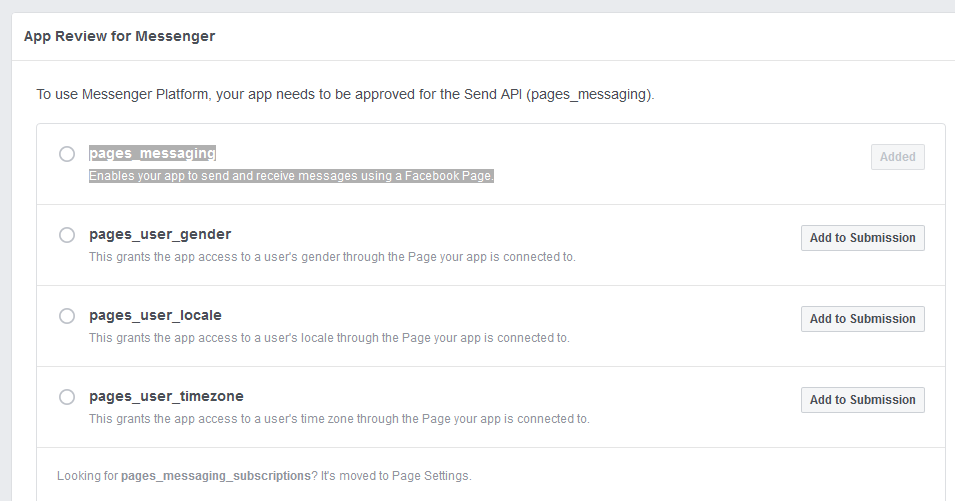Click the pages_user_timezone permission title
The width and height of the screenshot is (955, 501).
click(x=166, y=396)
